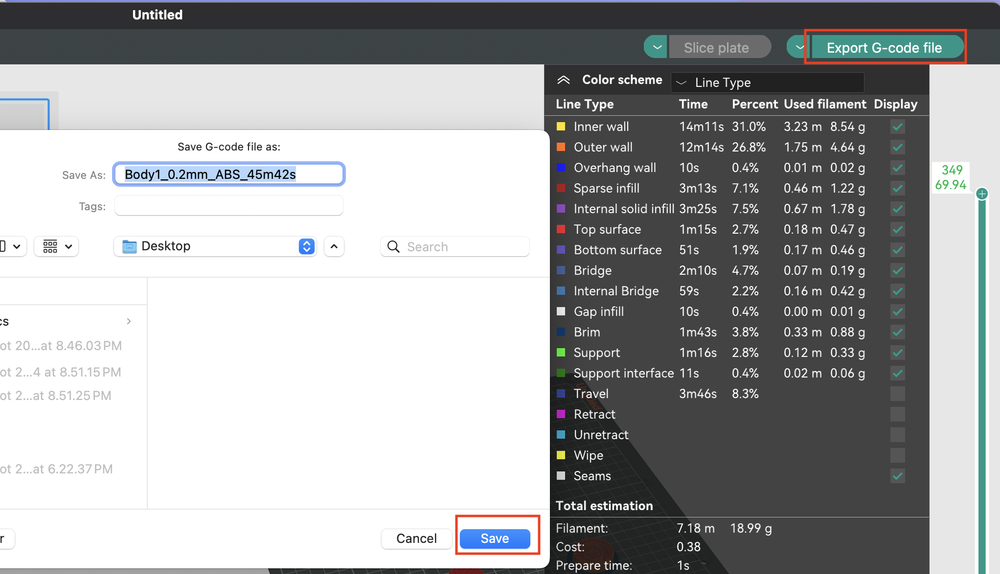The image size is (1000, 574).
Task: Click the Slice plate button
Action: [719, 47]
